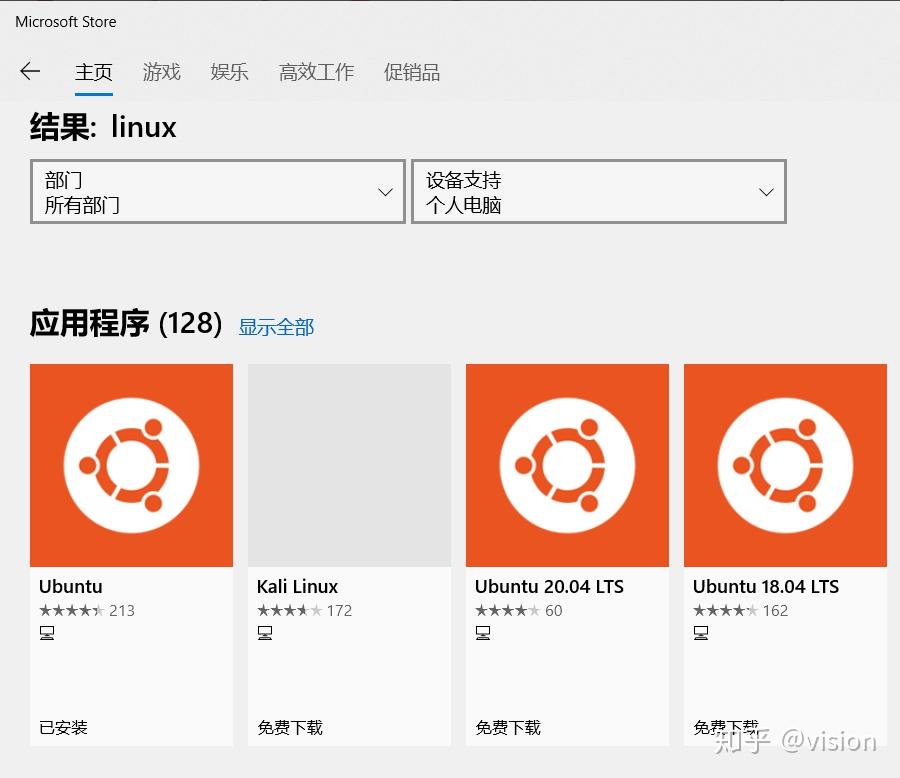
Task: Switch to the 娱乐 entertainment tab
Action: [x=230, y=72]
